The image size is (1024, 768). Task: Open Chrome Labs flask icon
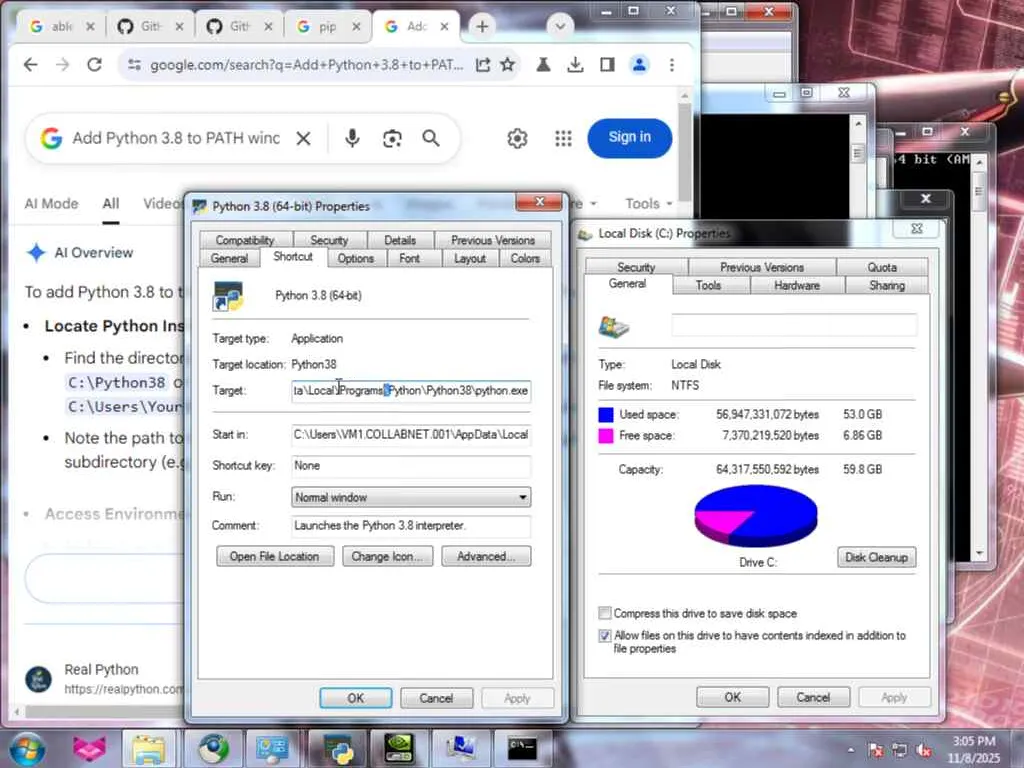(x=543, y=65)
